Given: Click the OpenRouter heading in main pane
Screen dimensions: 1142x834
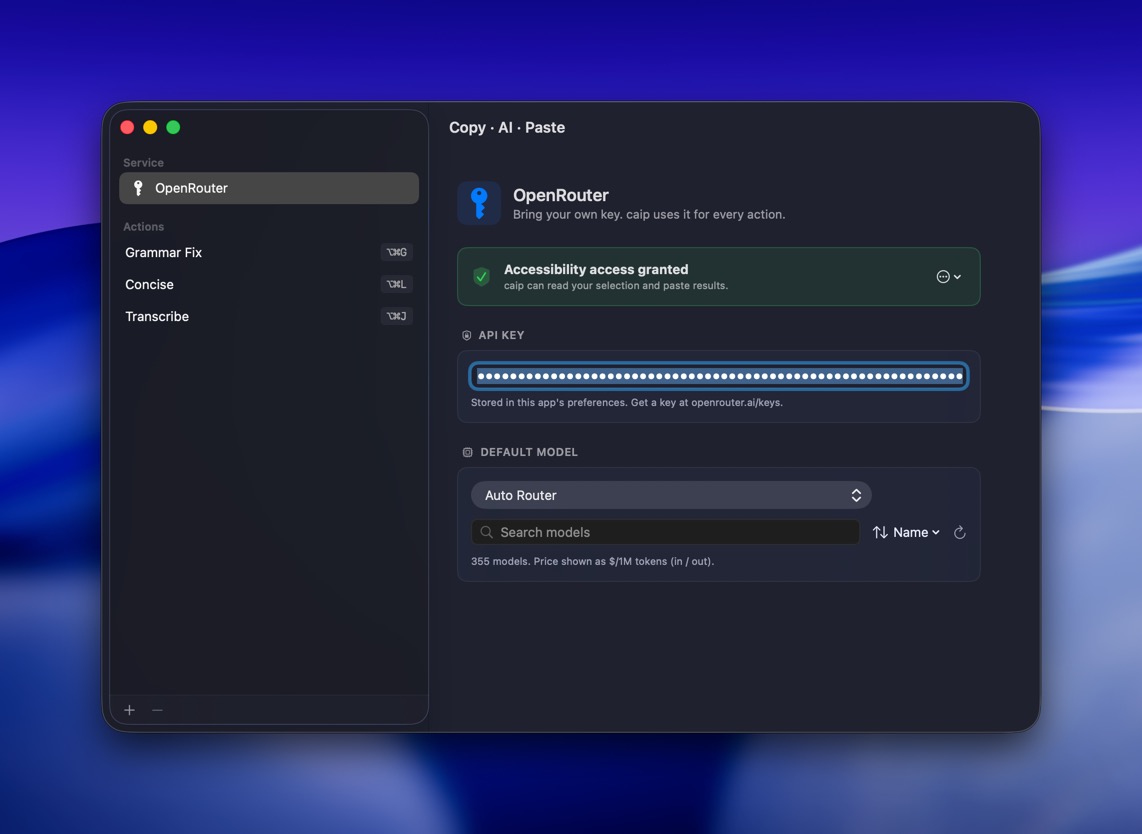Looking at the screenshot, I should [561, 195].
